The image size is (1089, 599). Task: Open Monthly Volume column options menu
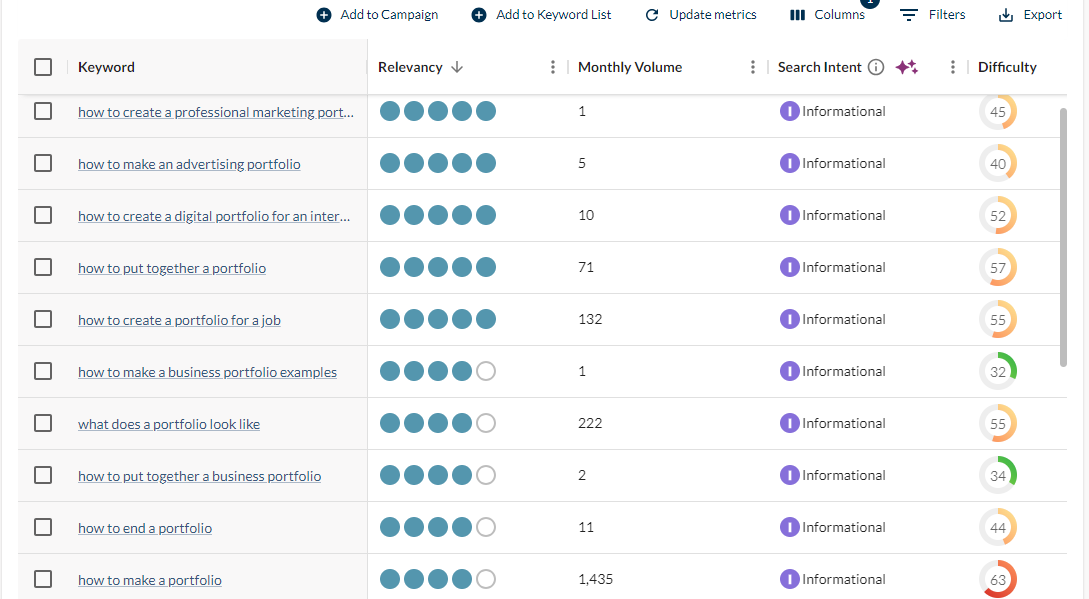[x=753, y=67]
